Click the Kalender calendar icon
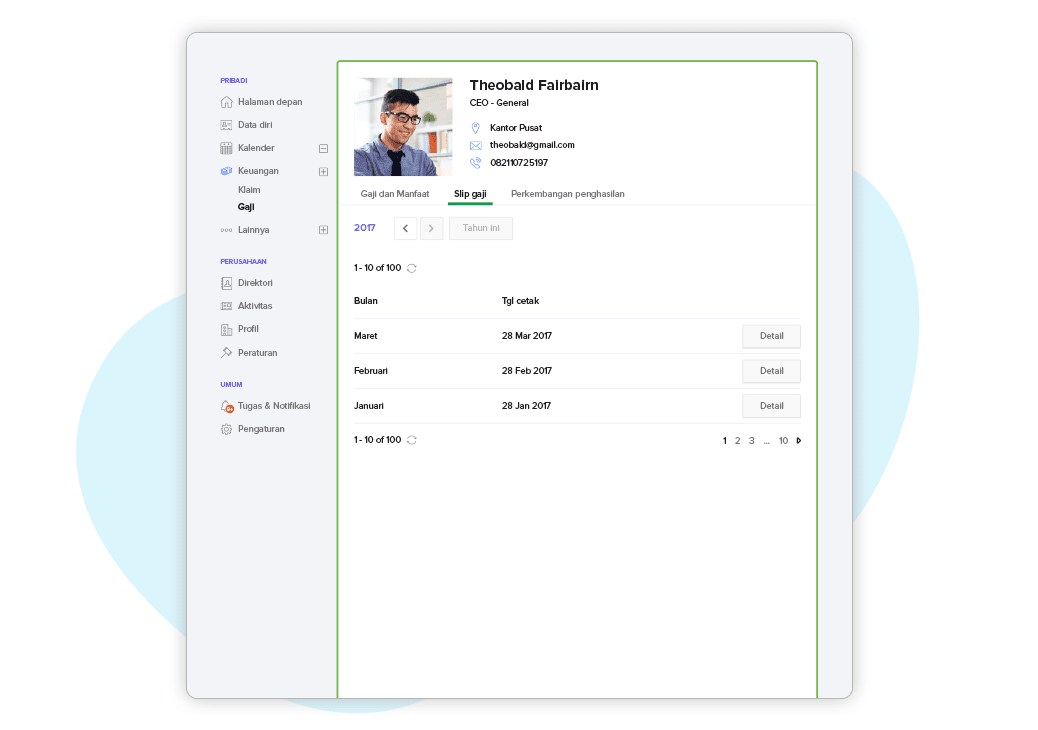Screen dimensions: 1038x730 (226, 148)
